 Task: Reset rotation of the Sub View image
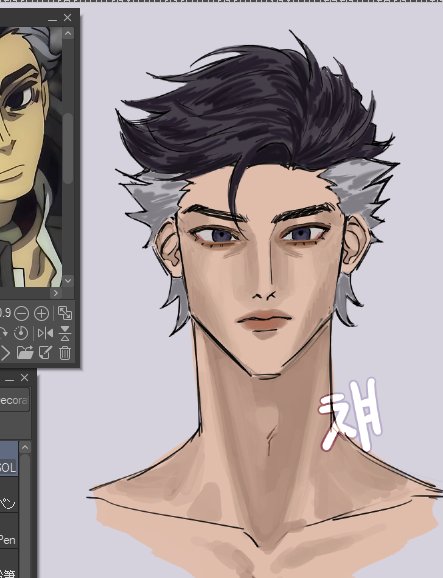pos(21,333)
